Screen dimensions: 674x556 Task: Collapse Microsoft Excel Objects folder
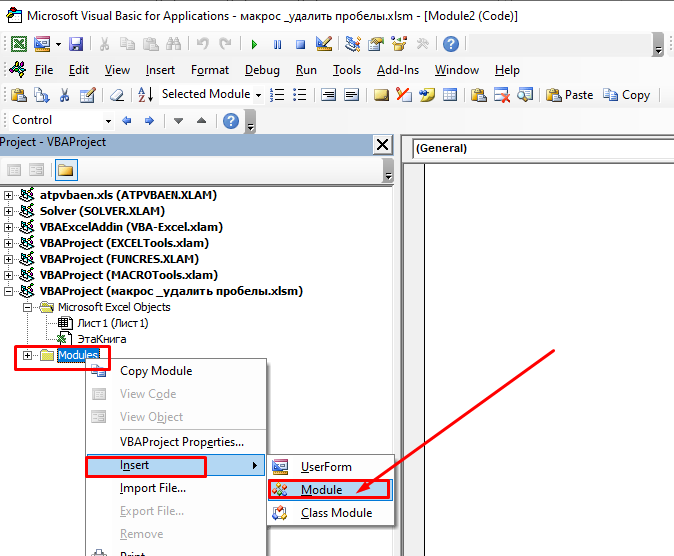pyautogui.click(x=28, y=307)
